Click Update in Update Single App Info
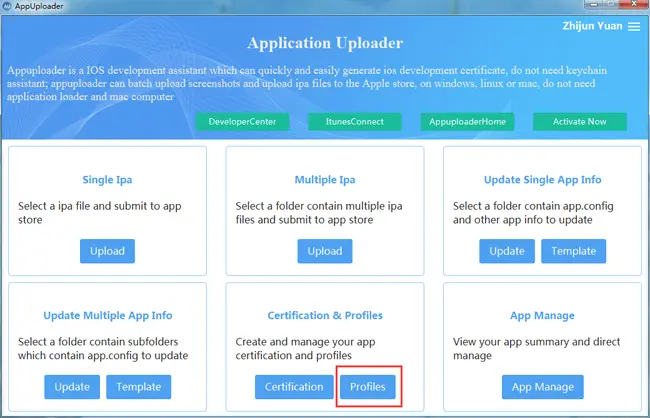The height and width of the screenshot is (418, 650). tap(507, 251)
